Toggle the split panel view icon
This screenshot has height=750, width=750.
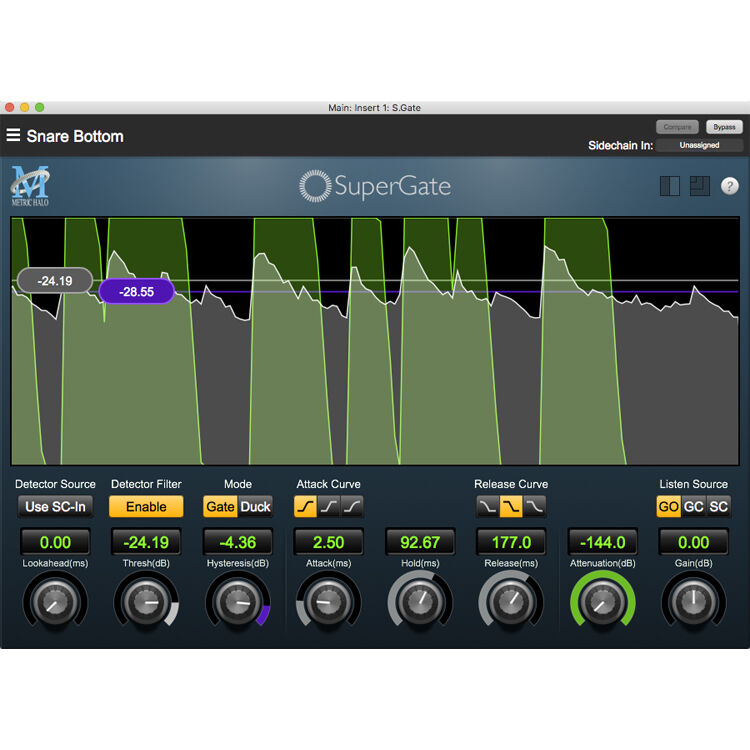pos(670,186)
